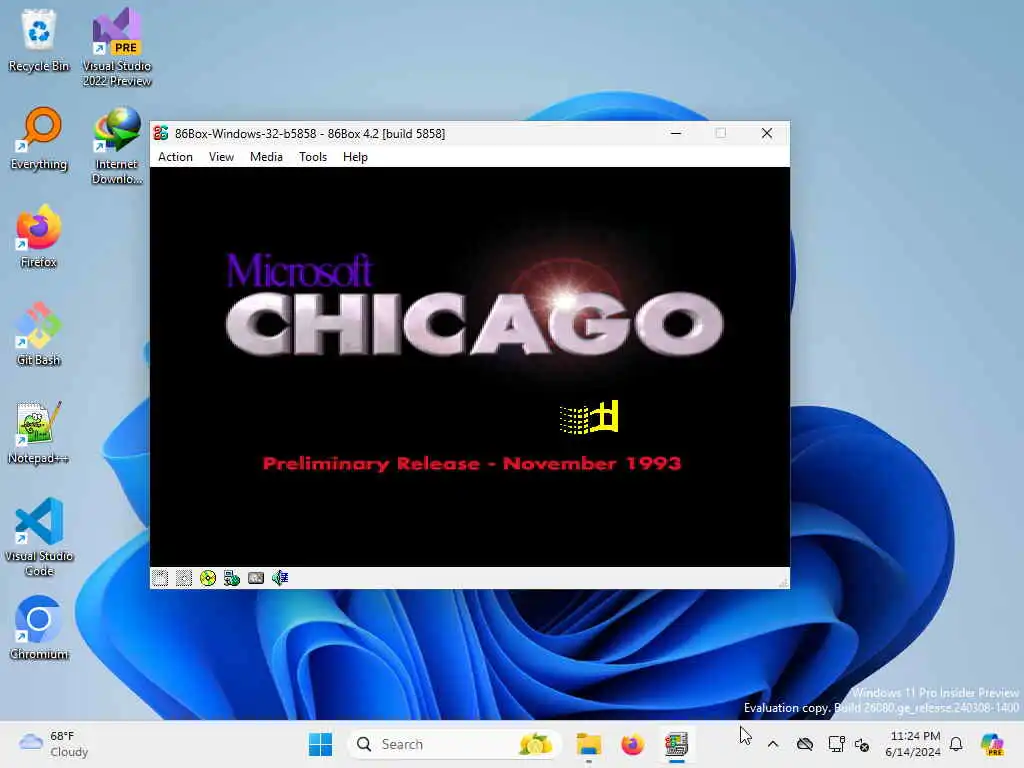Screen dimensions: 1024x768
Task: Click the sound speaker status icon in 86Box
Action: tap(280, 578)
